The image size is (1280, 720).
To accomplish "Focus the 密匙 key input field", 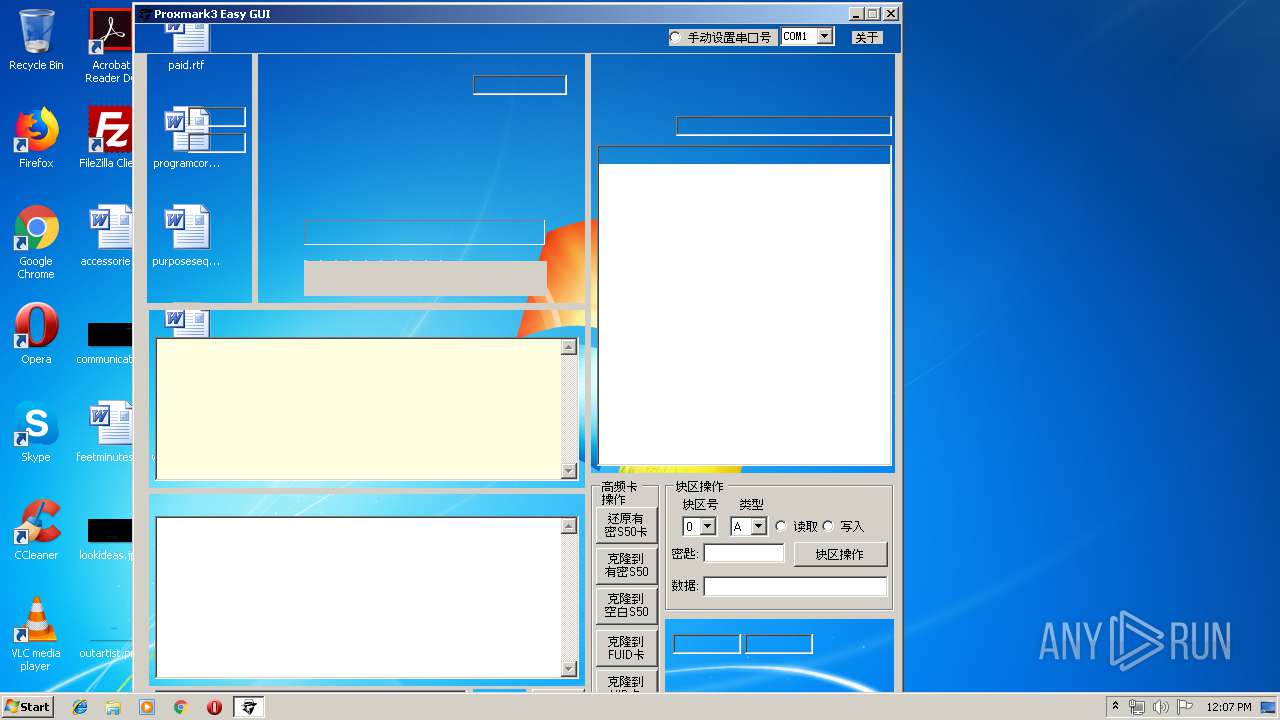I will [744, 553].
